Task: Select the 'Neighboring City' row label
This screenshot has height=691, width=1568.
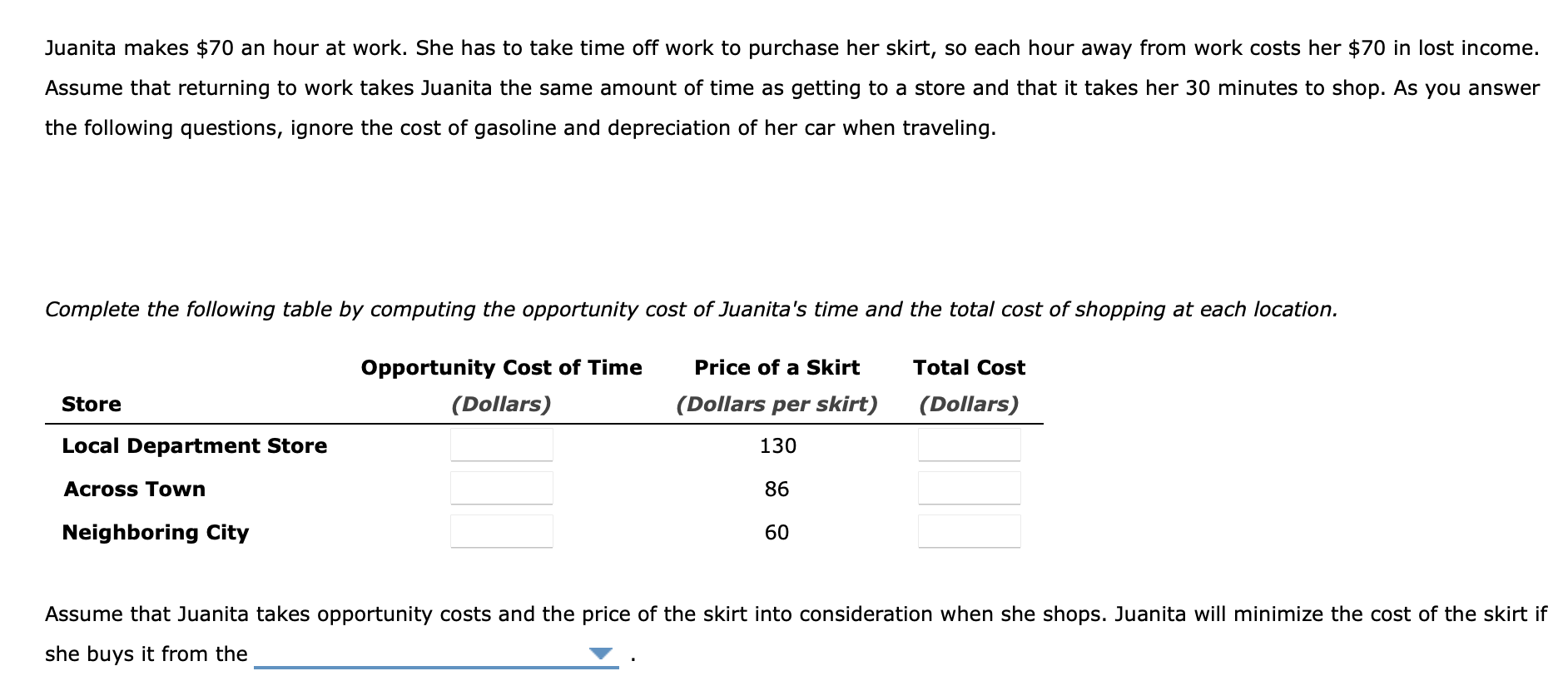Action: point(155,533)
